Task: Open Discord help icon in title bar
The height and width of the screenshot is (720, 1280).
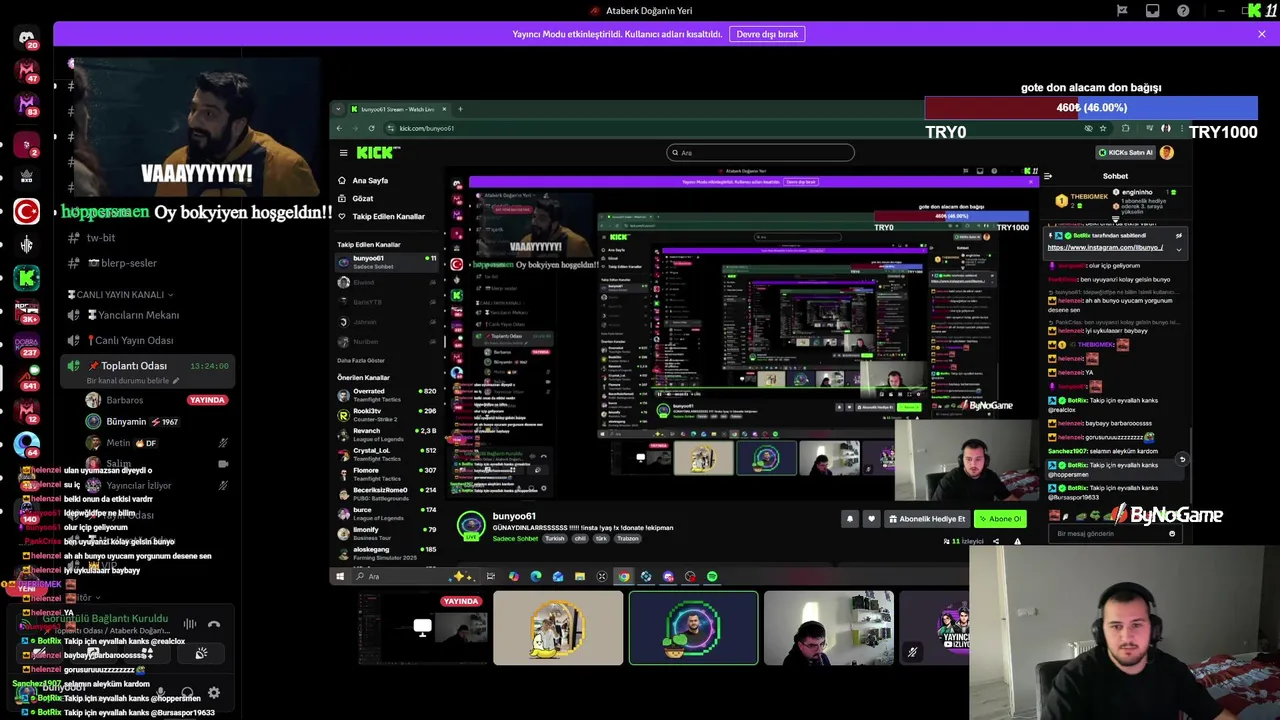Action: (1184, 10)
